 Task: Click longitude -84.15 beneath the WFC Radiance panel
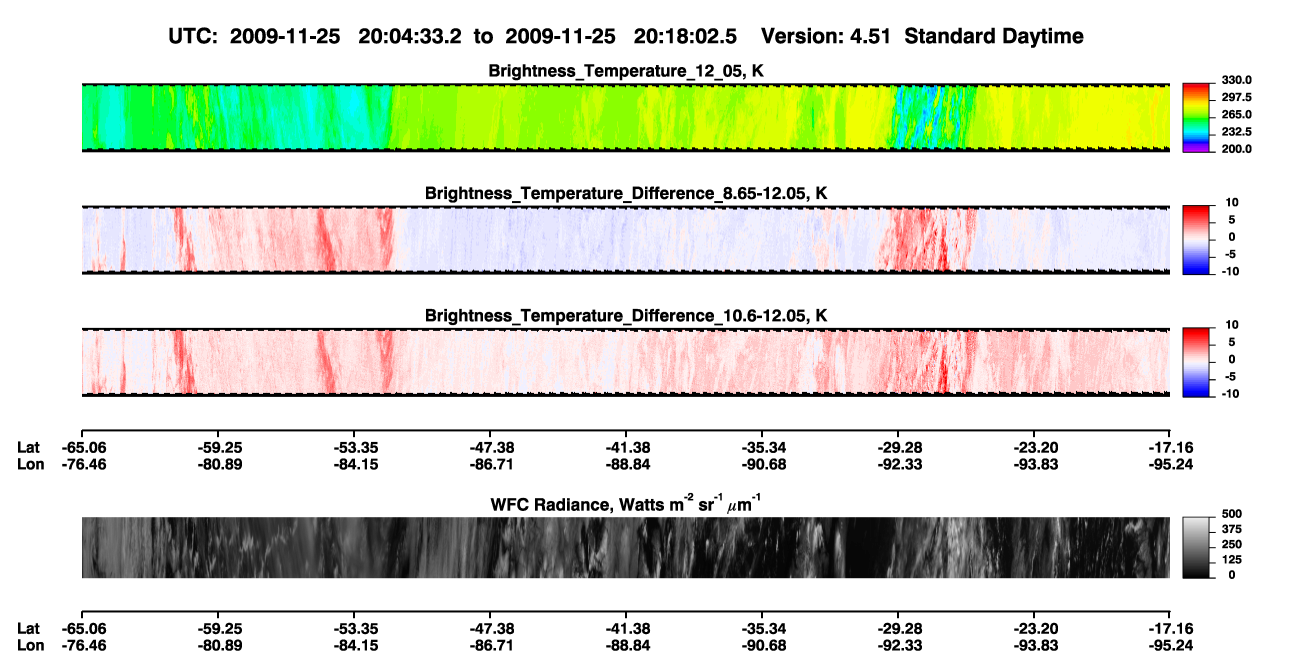[x=354, y=645]
